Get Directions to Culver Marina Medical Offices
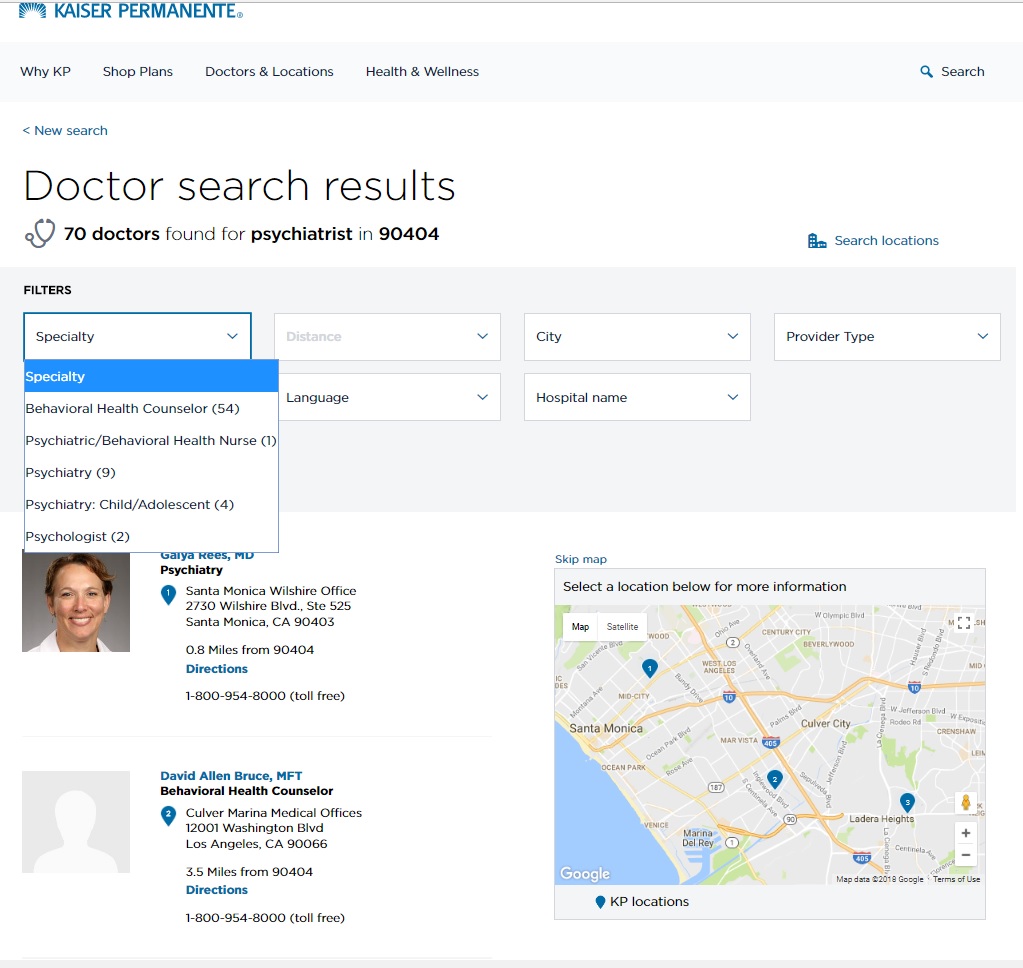 217,890
